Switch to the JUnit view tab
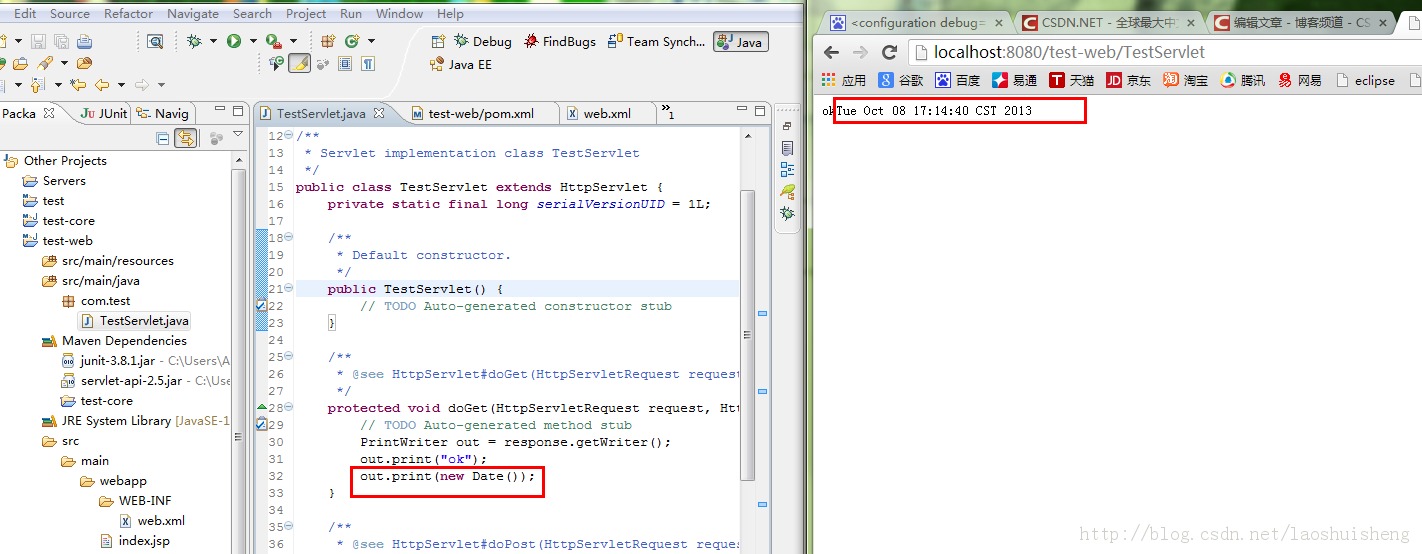The image size is (1422, 554). coord(103,113)
